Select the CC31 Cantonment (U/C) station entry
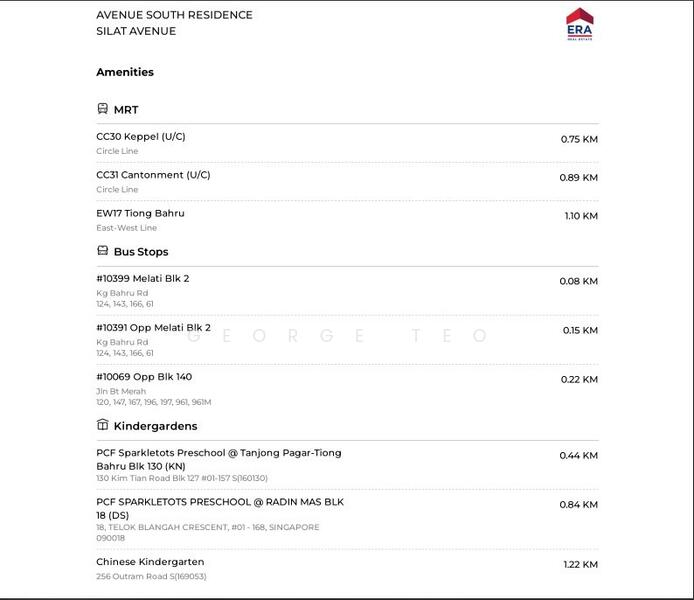The width and height of the screenshot is (694, 600). pyautogui.click(x=153, y=175)
